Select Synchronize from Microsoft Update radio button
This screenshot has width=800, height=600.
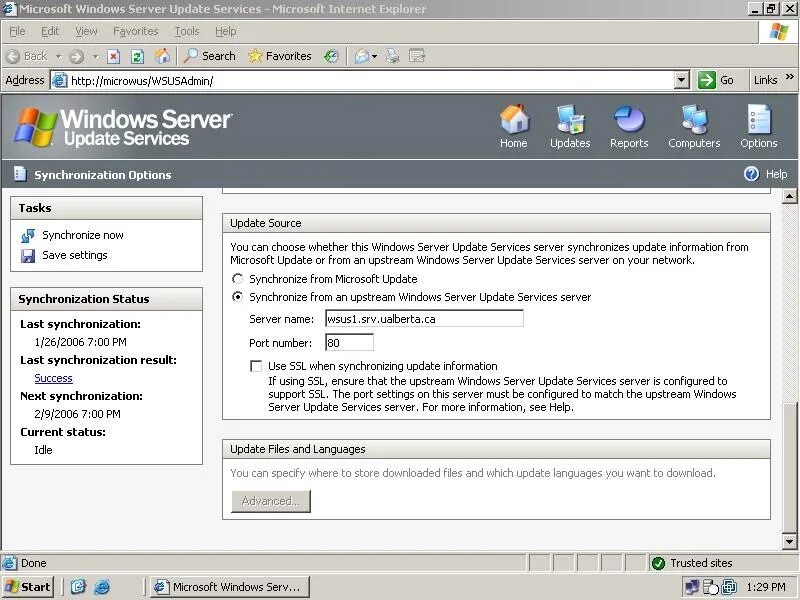pyautogui.click(x=237, y=279)
